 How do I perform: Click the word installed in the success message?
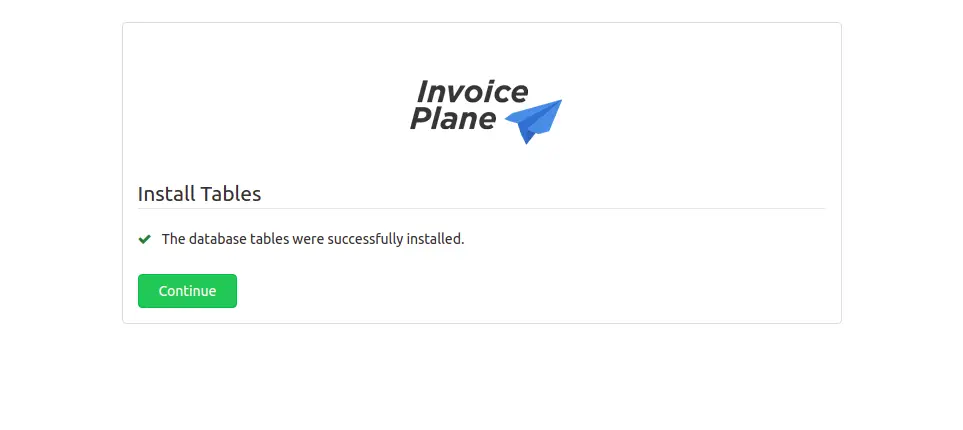[x=435, y=239]
